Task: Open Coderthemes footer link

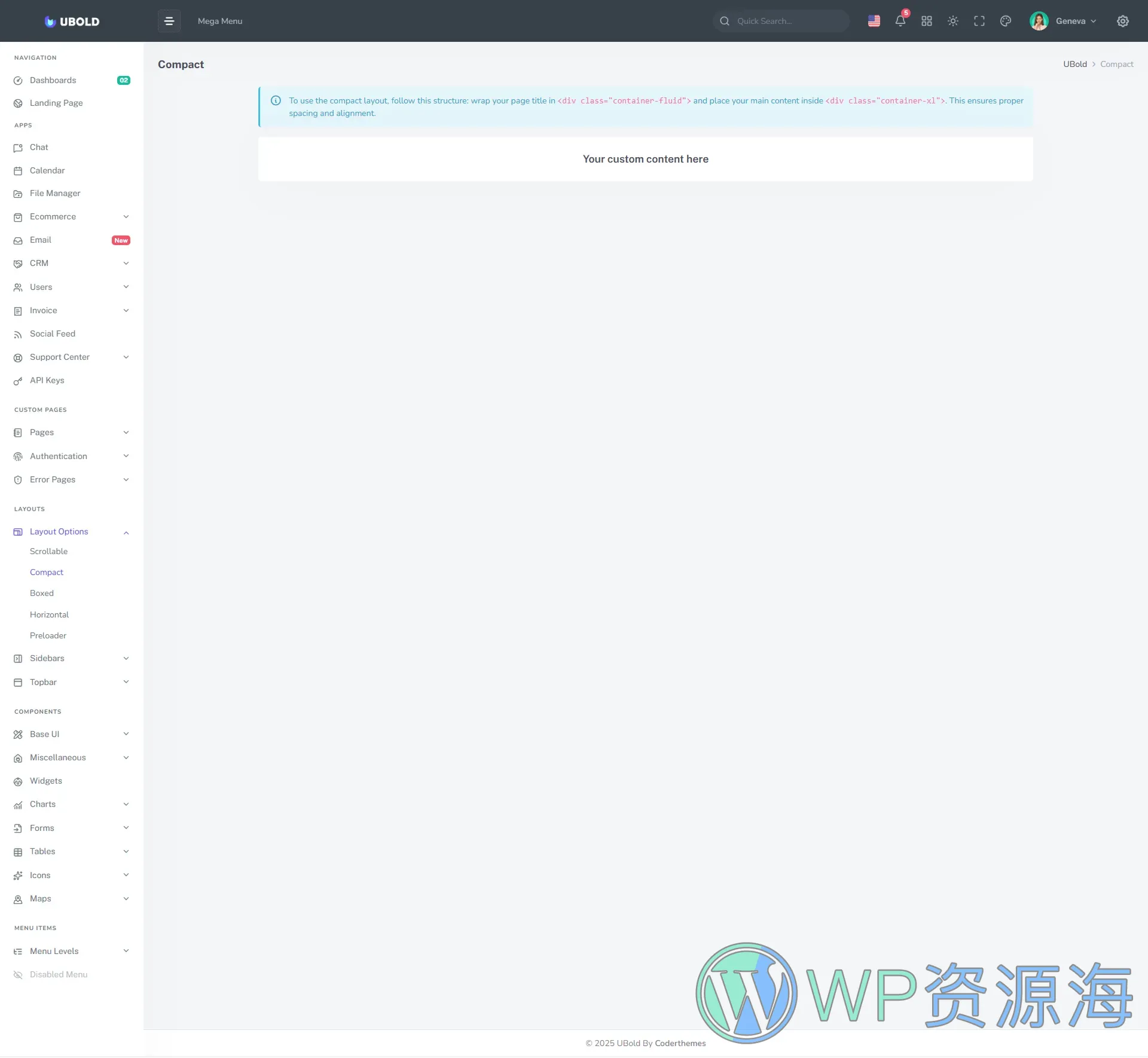Action: (680, 1043)
